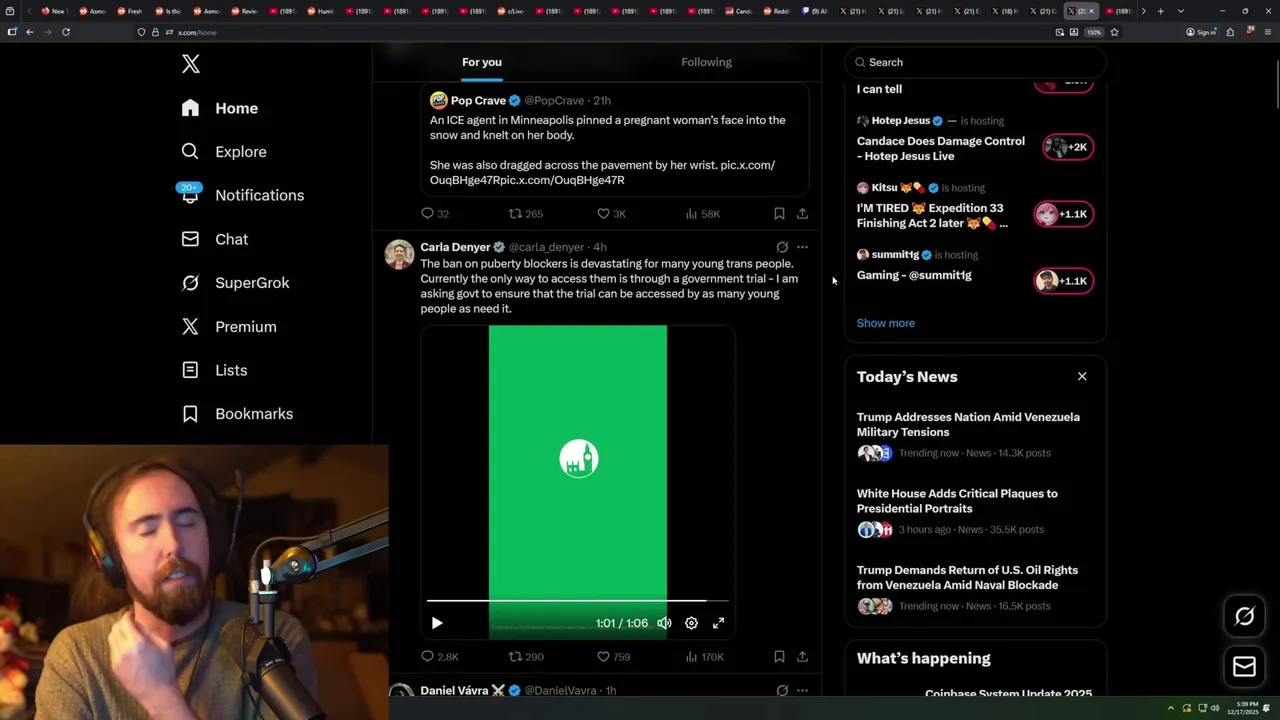This screenshot has width=1280, height=720.
Task: Bookmark the Pop Crave post
Action: 779,214
